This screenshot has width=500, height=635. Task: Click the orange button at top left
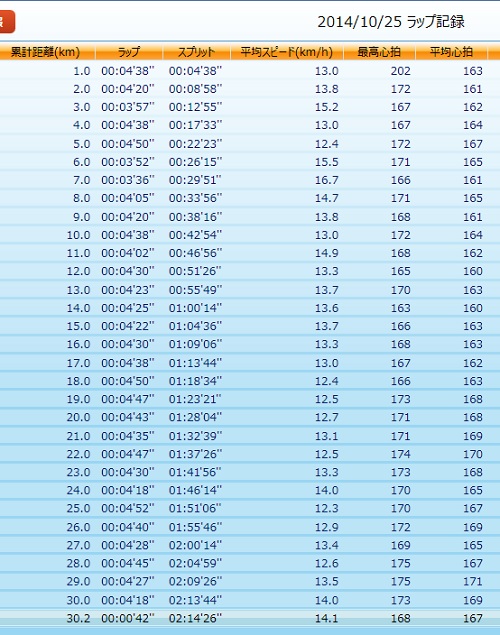pyautogui.click(x=6, y=22)
